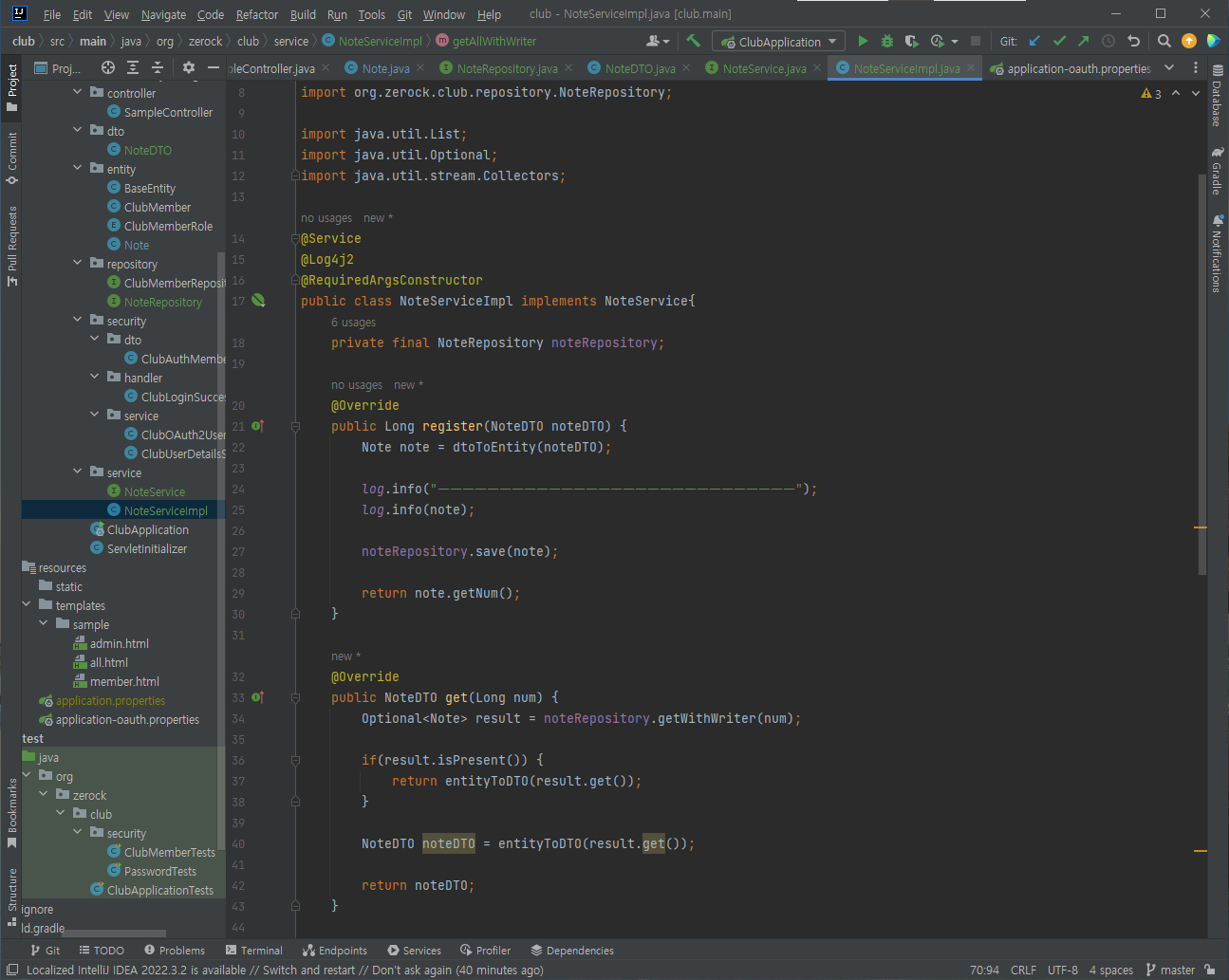Click the Spring bean gutter icon at line 17
The image size is (1229, 980).
coord(258,301)
